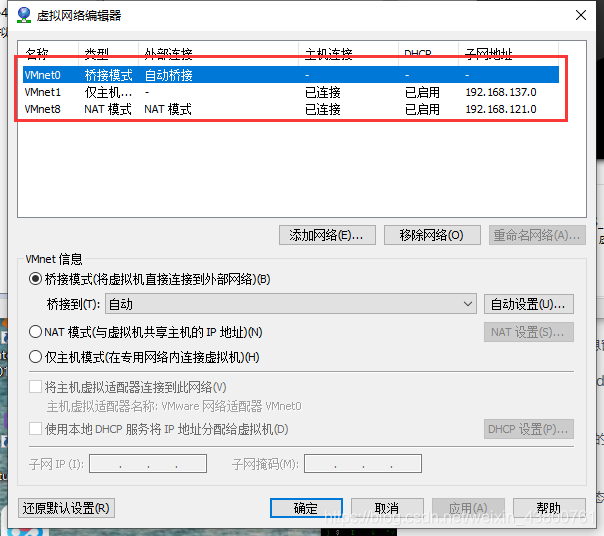Click the 子网地址 column header
Screen dimensions: 604x536
pos(488,53)
